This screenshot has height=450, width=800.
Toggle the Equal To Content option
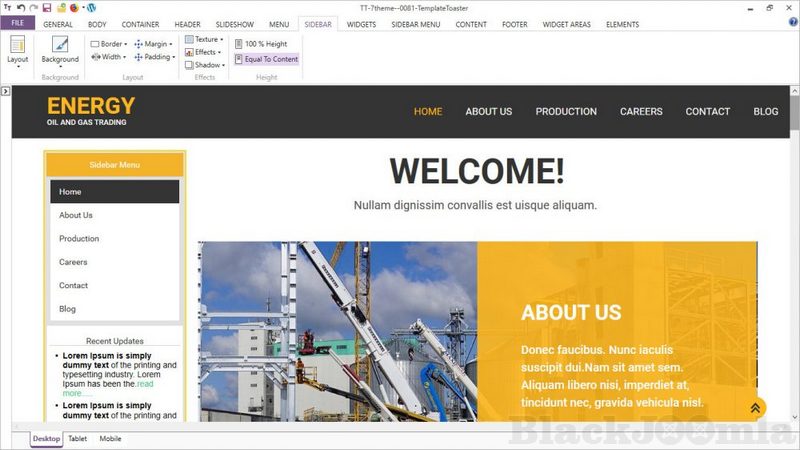(266, 59)
